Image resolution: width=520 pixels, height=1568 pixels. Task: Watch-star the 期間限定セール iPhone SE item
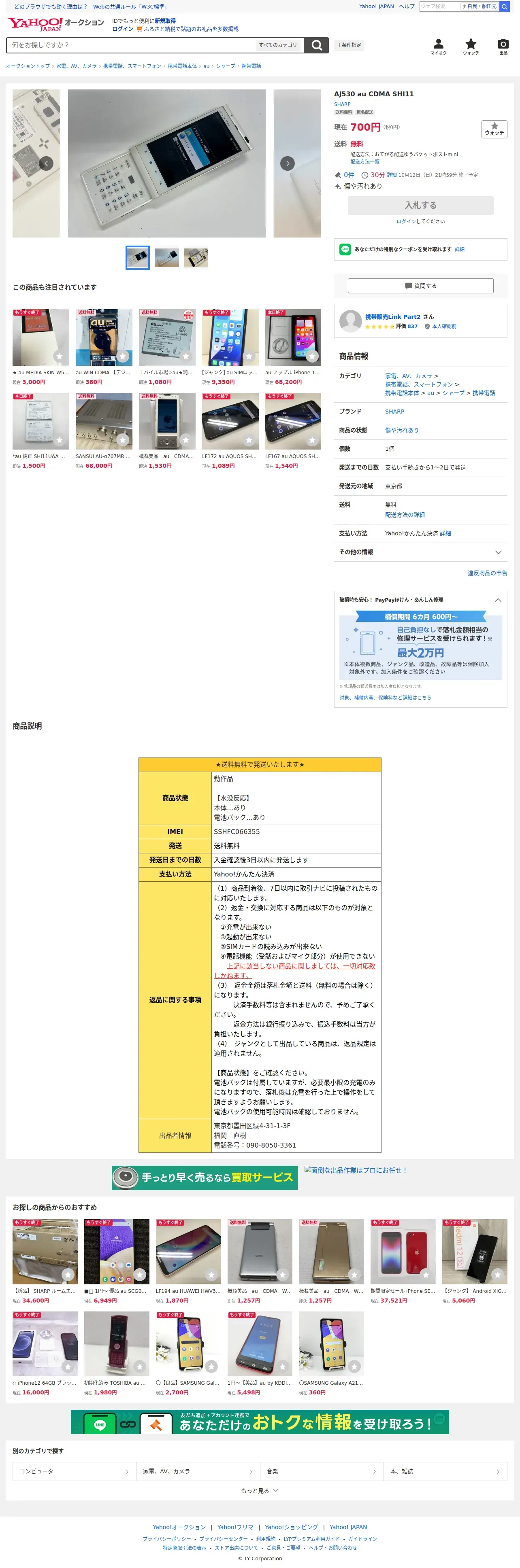[426, 1275]
